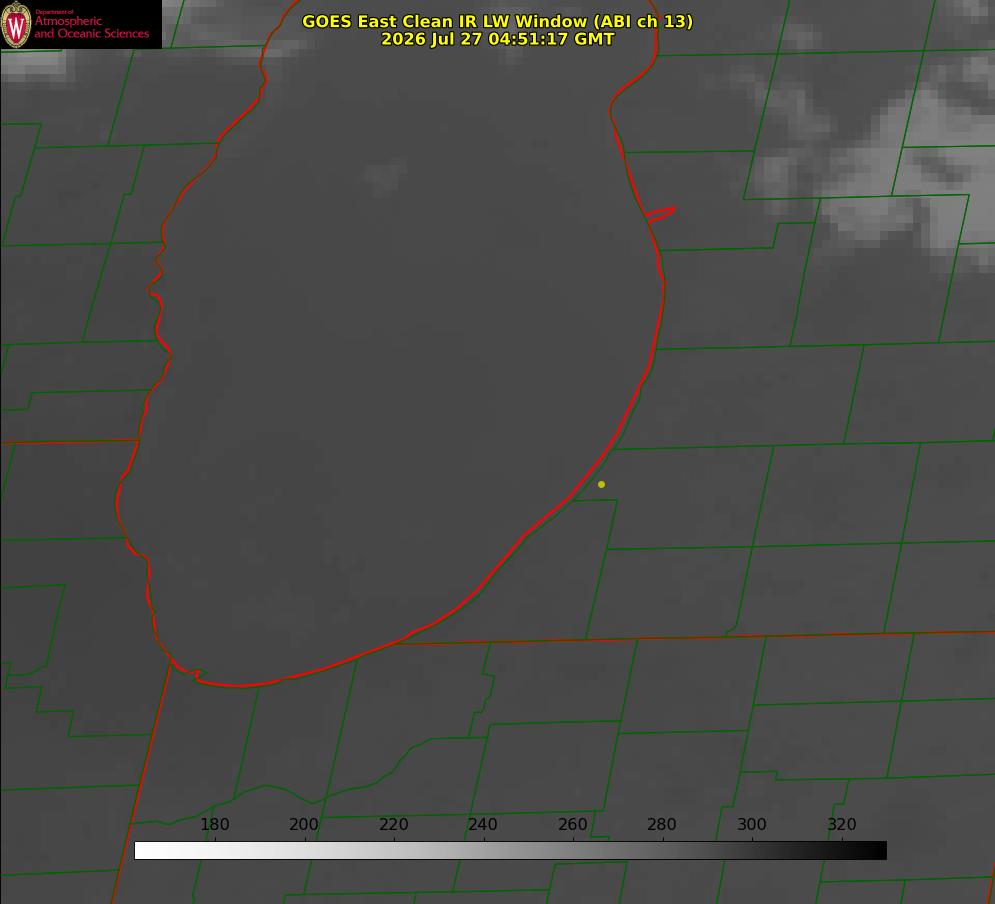Click the Atmospheric and Oceanic Sciences text
This screenshot has height=904, width=995.
pyautogui.click(x=92, y=27)
